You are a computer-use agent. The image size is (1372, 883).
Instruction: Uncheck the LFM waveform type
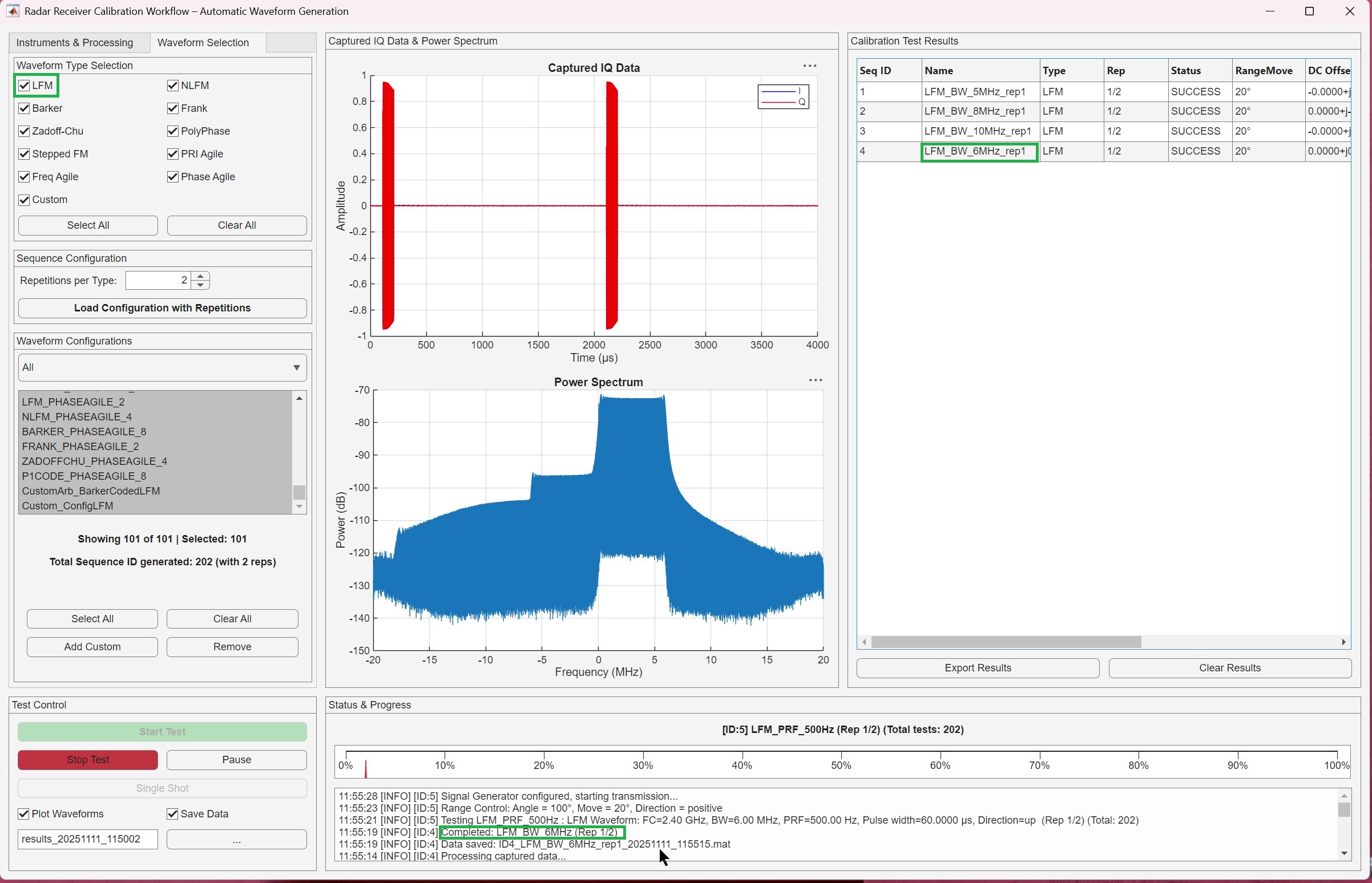[x=23, y=85]
